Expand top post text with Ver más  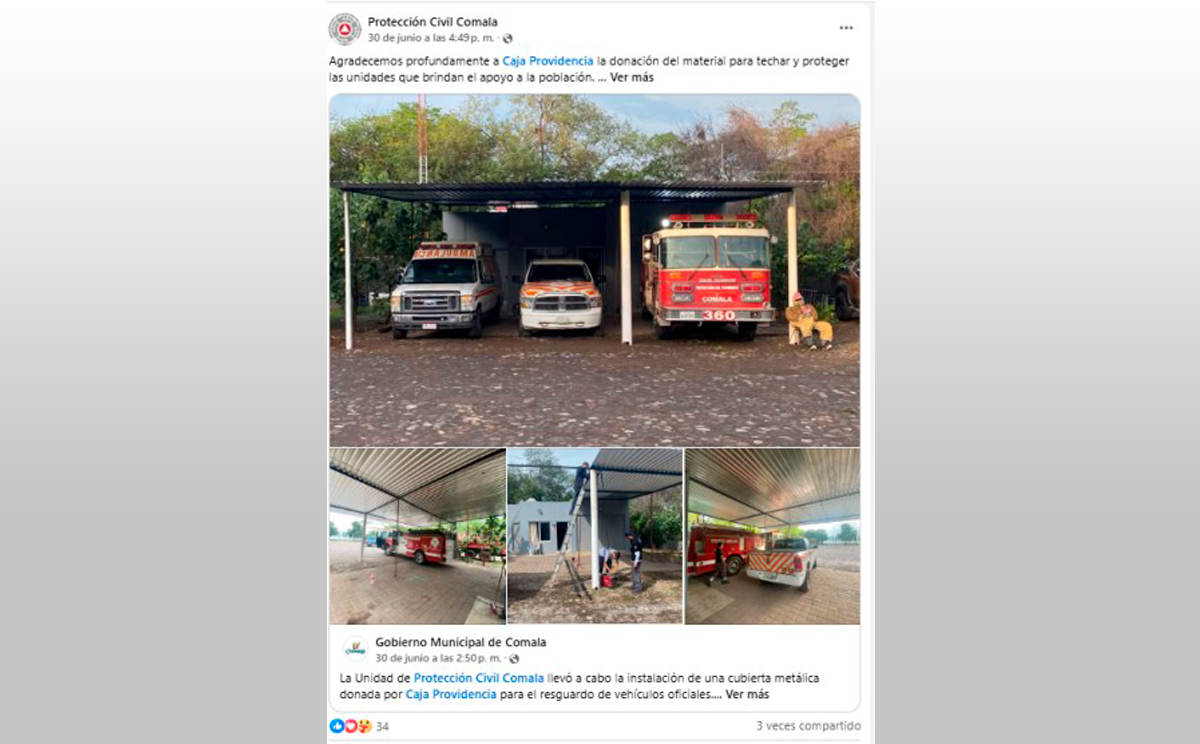tap(632, 77)
